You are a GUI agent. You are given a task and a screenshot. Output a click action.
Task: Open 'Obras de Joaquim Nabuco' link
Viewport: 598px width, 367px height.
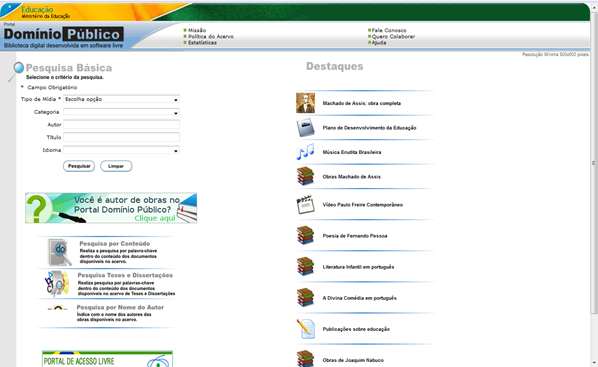pyautogui.click(x=353, y=360)
